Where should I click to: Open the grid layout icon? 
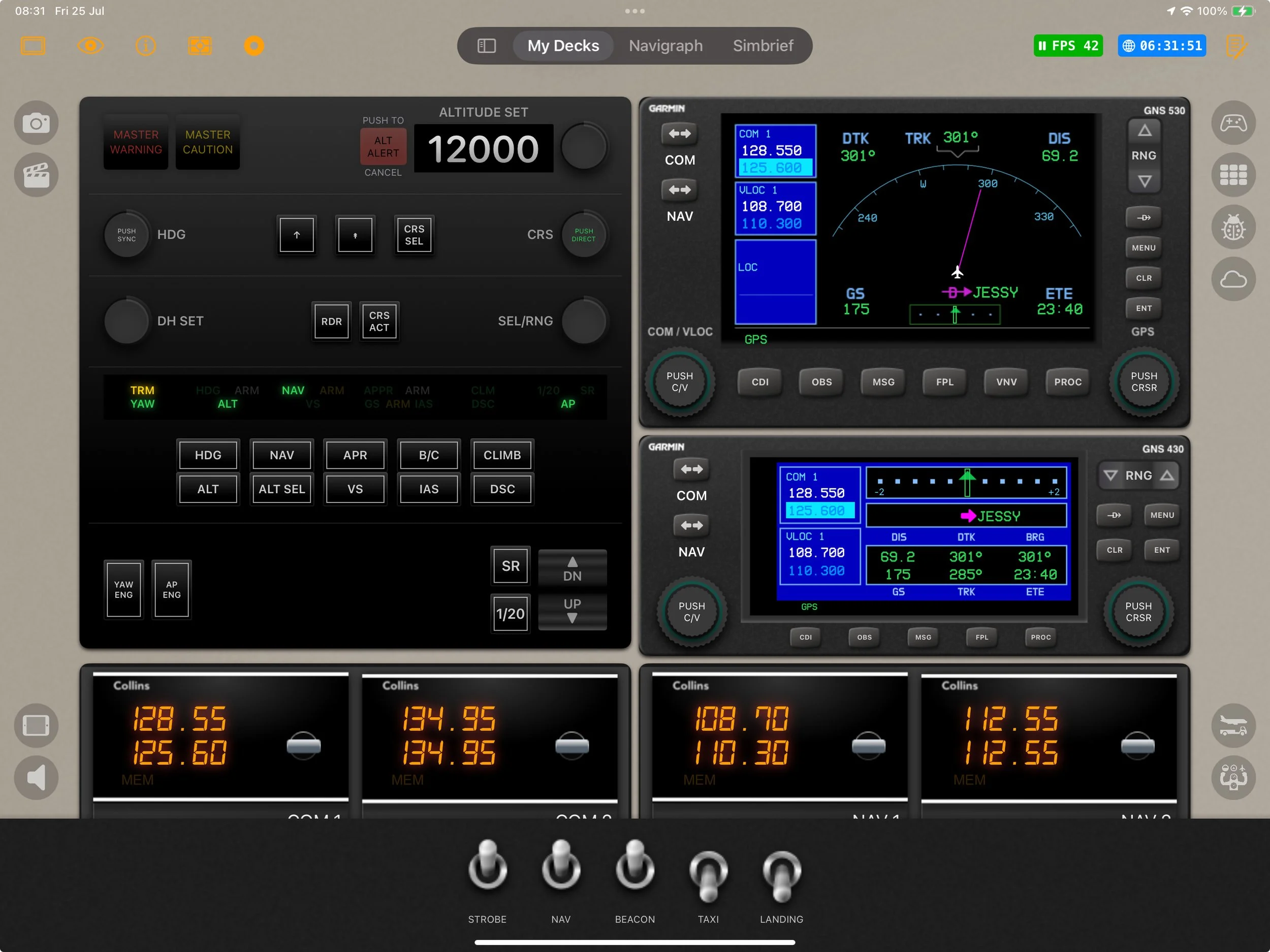click(1233, 175)
